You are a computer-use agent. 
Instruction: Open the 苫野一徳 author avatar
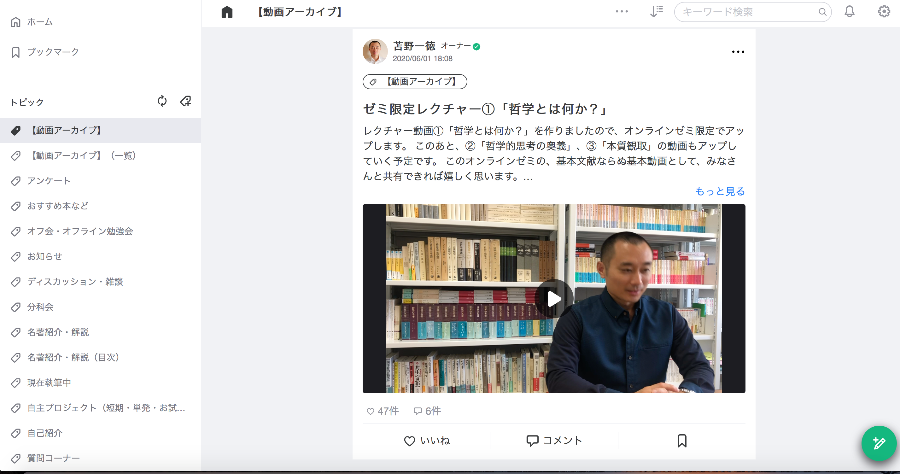(x=375, y=51)
